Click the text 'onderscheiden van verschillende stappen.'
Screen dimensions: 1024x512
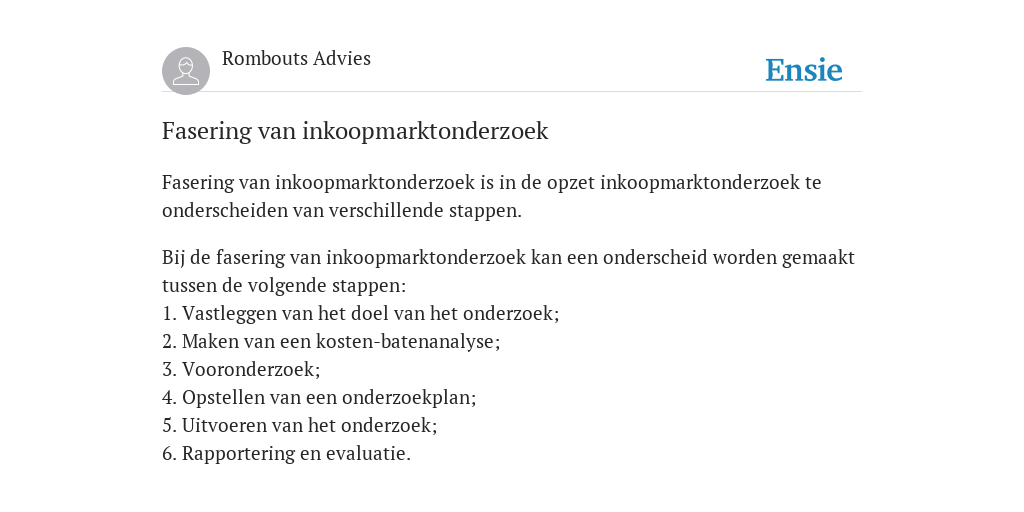tap(342, 210)
